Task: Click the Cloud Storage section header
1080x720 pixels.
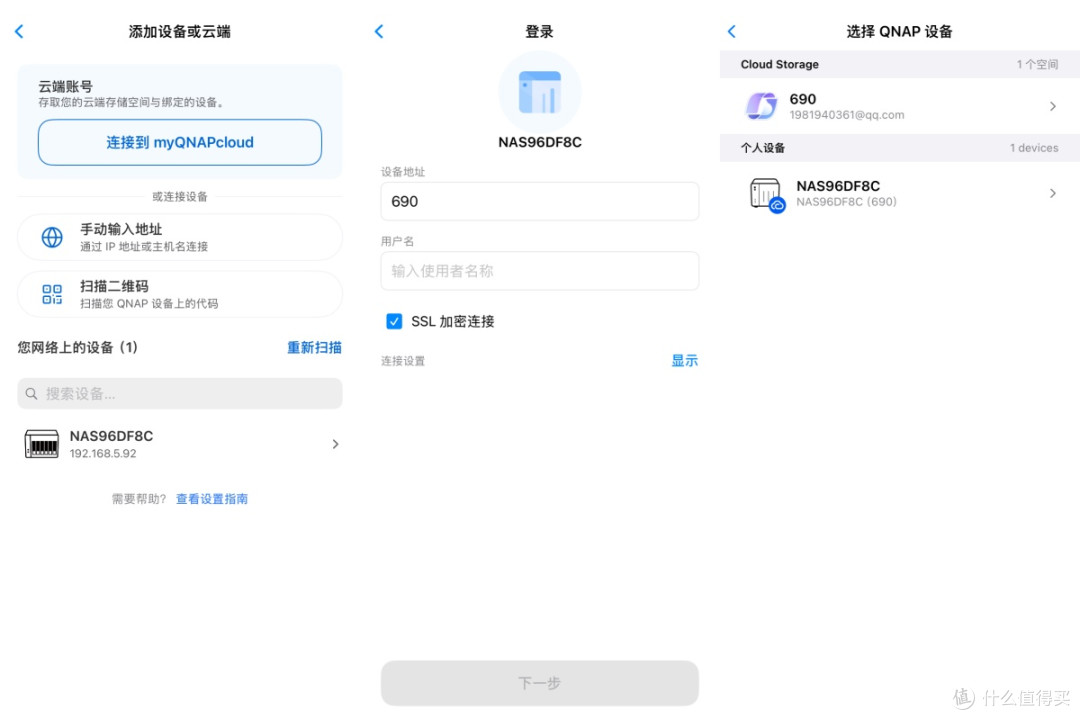Action: (900, 64)
